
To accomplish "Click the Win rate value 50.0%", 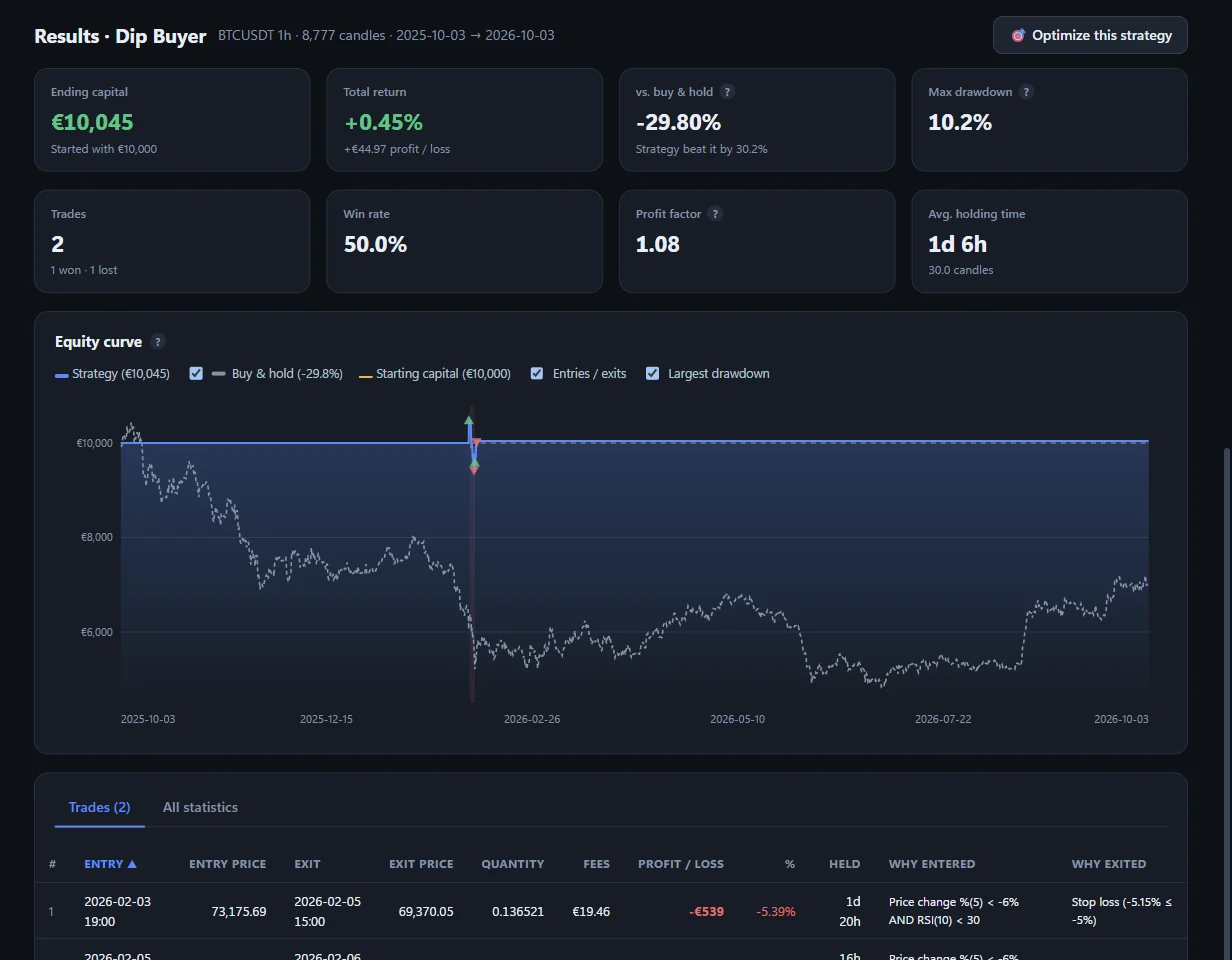I will 375,244.
